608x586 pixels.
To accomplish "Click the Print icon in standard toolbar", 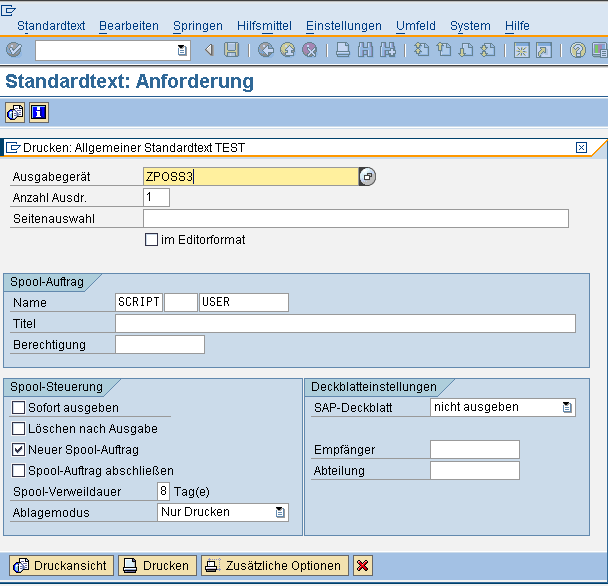I will (x=343, y=50).
